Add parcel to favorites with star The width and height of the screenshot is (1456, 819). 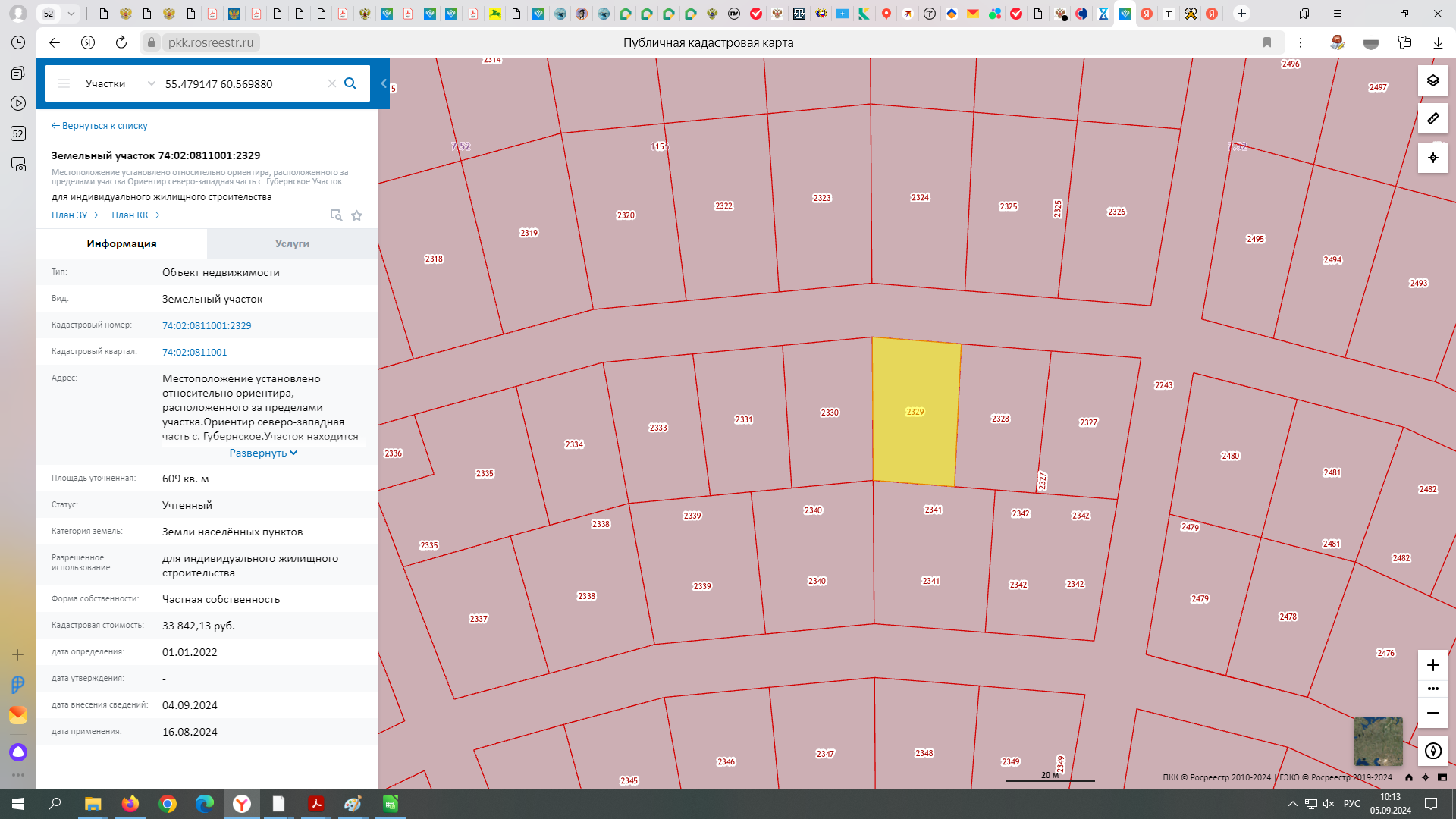click(356, 215)
